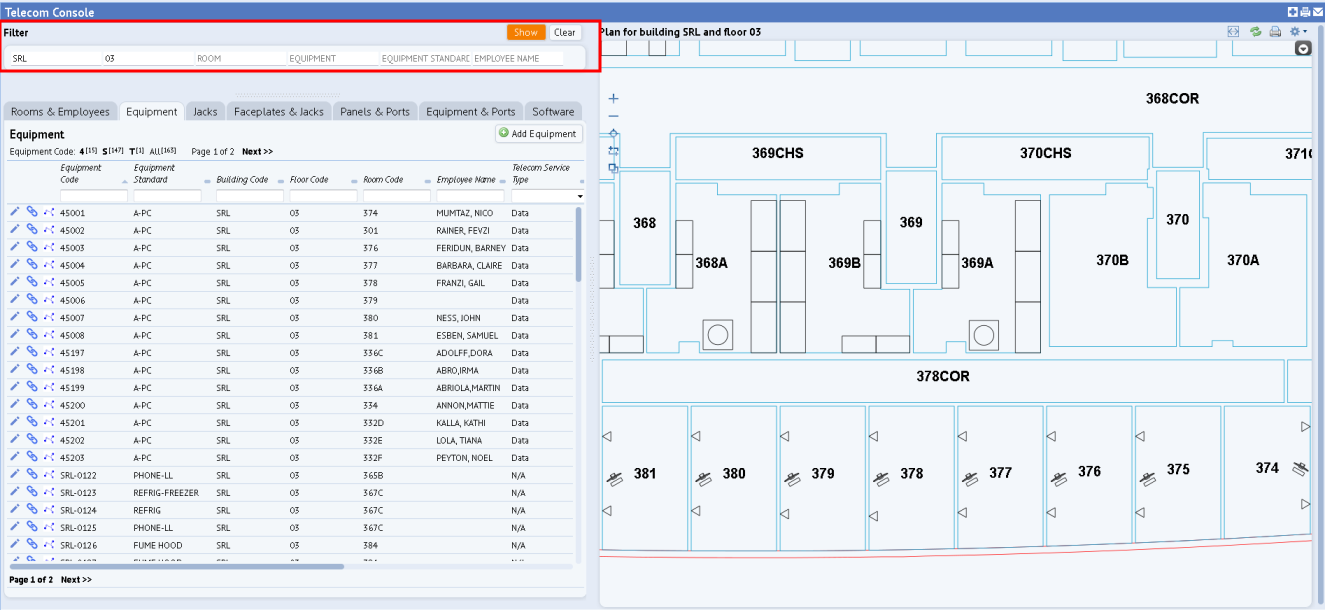Click the multi-select tool on plan
Screen dimensions: 1325x610
614,167
